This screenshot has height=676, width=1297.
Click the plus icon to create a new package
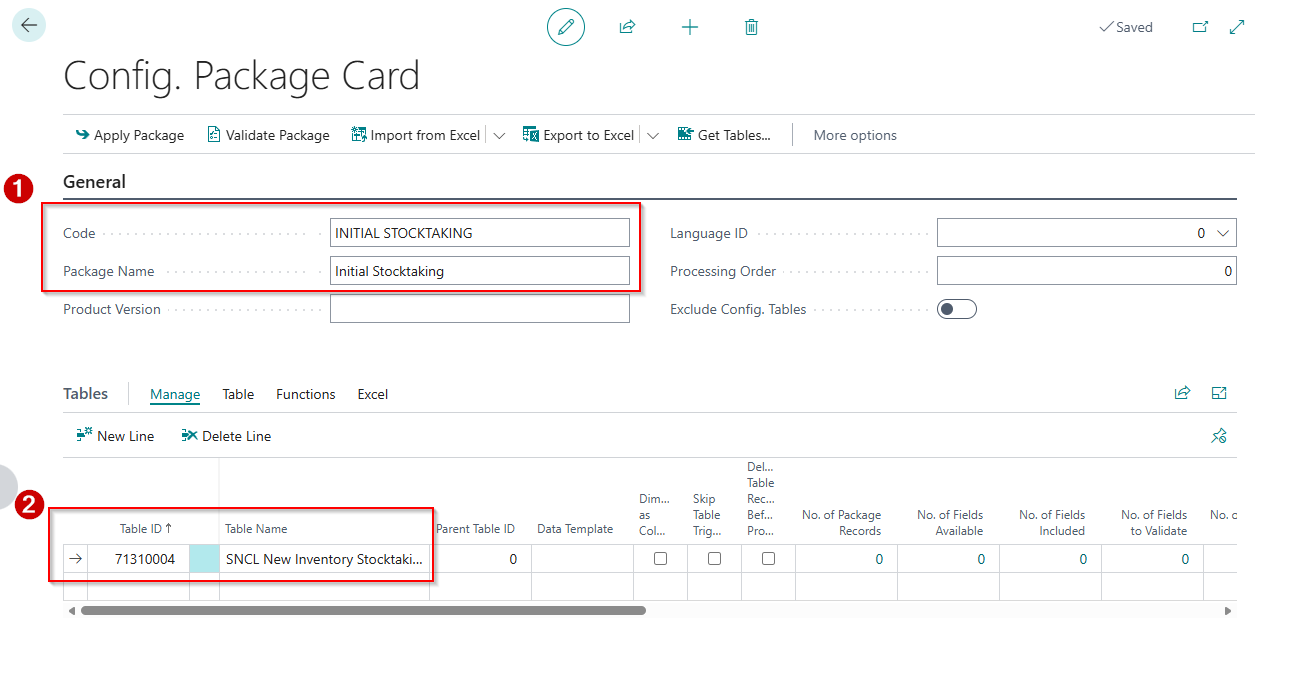(689, 27)
